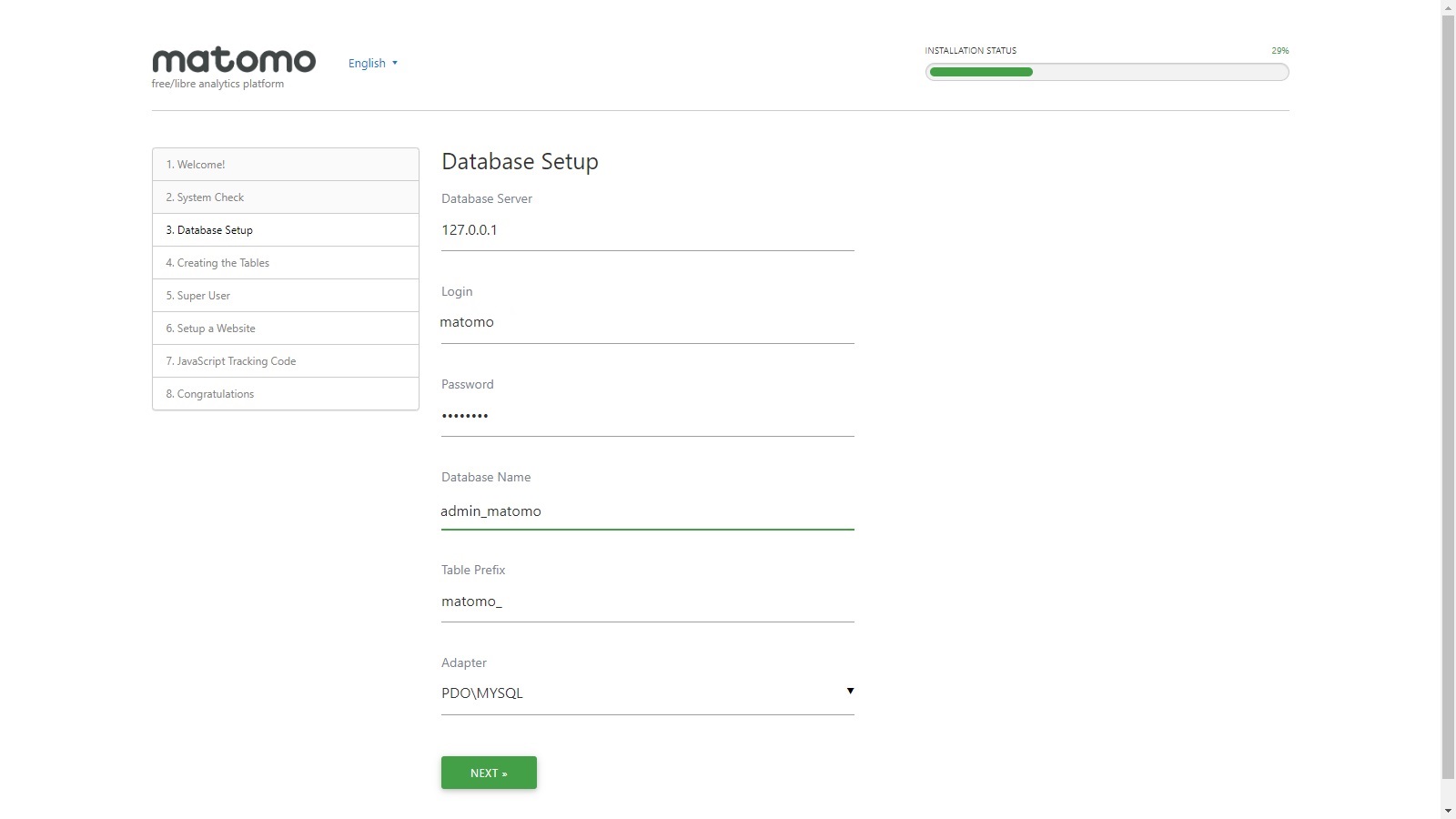Click the Matomo logo
1456x819 pixels.
[x=233, y=61]
